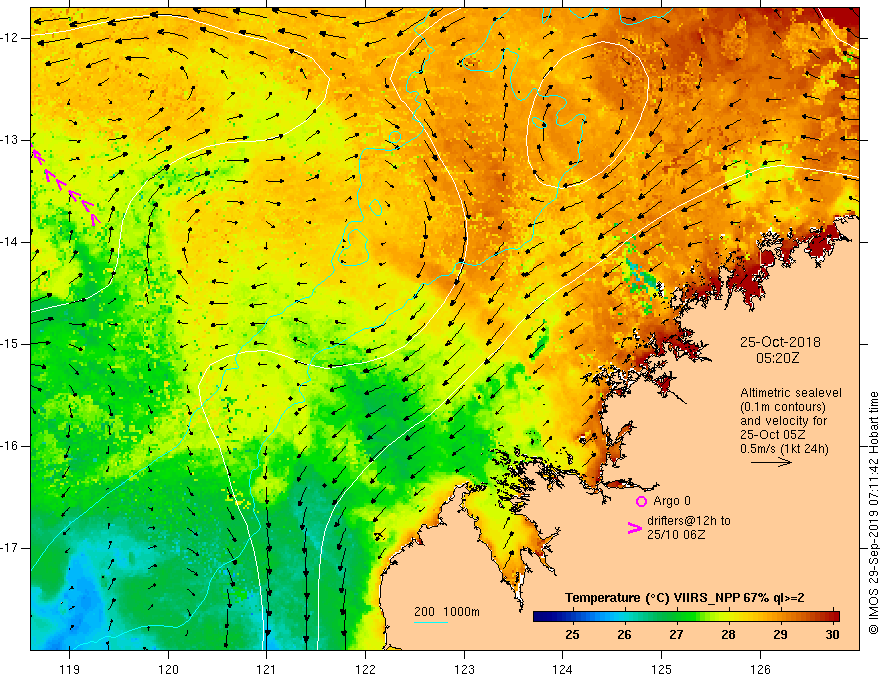The height and width of the screenshot is (680, 880).
Task: Click the longitude label '125'
Action: click(662, 669)
